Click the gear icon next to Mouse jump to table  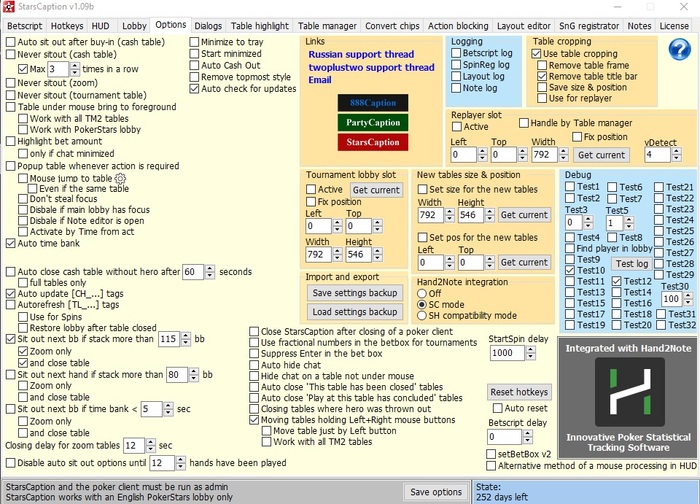pyautogui.click(x=120, y=179)
